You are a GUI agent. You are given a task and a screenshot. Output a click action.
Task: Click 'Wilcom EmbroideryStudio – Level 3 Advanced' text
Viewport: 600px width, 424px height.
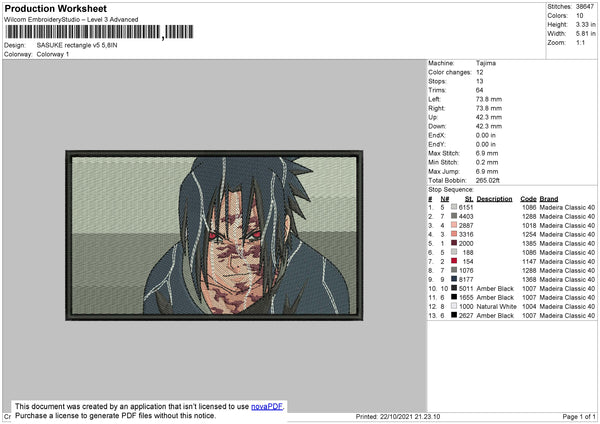[x=71, y=20]
